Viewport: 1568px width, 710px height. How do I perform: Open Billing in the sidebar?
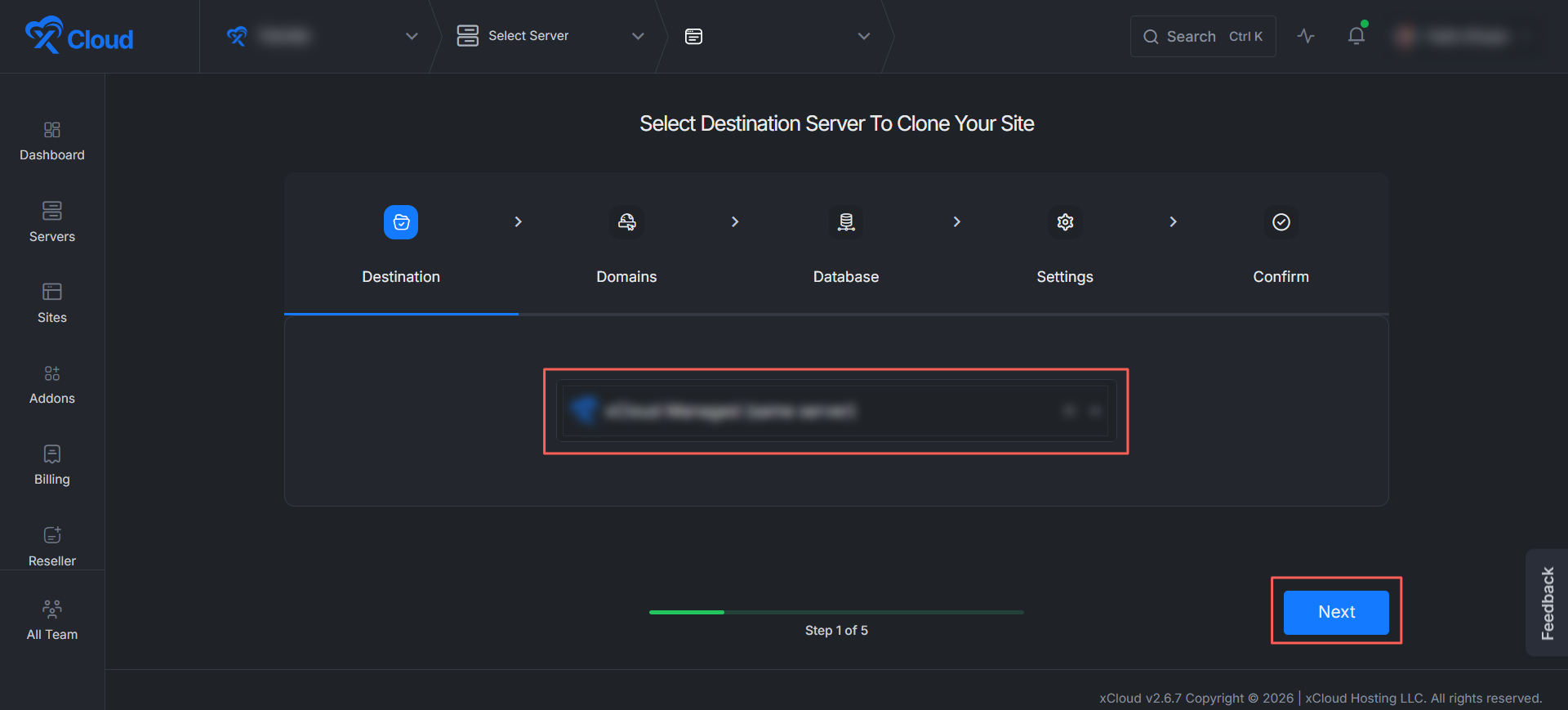tap(52, 466)
